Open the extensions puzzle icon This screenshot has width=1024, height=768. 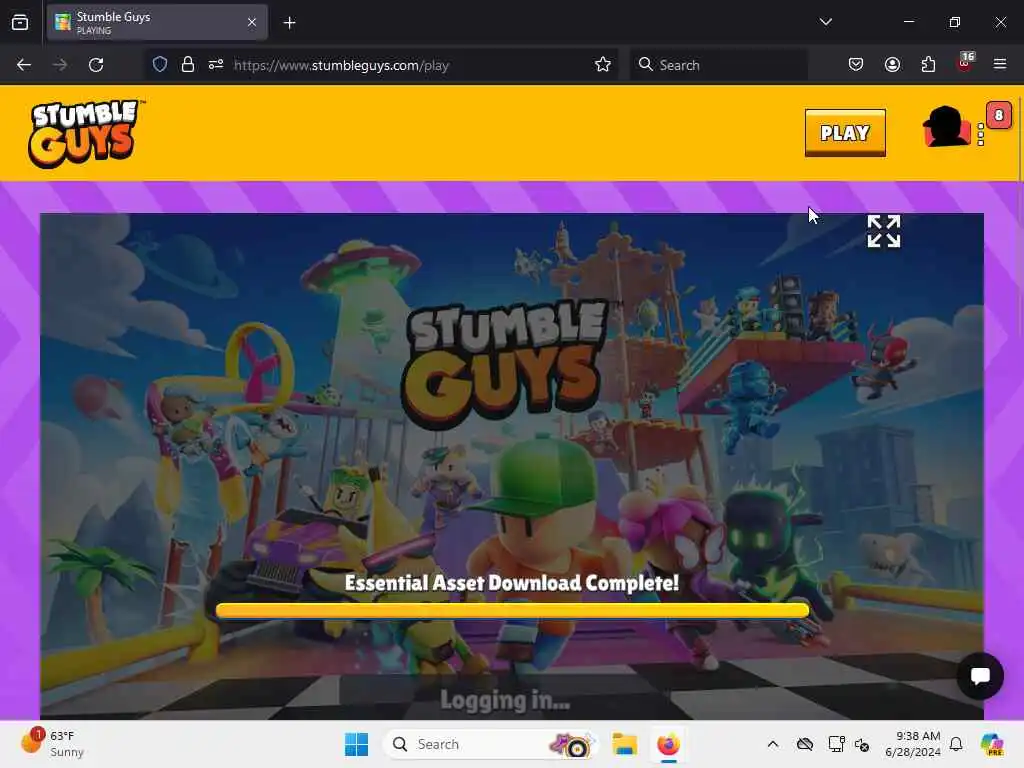click(928, 64)
